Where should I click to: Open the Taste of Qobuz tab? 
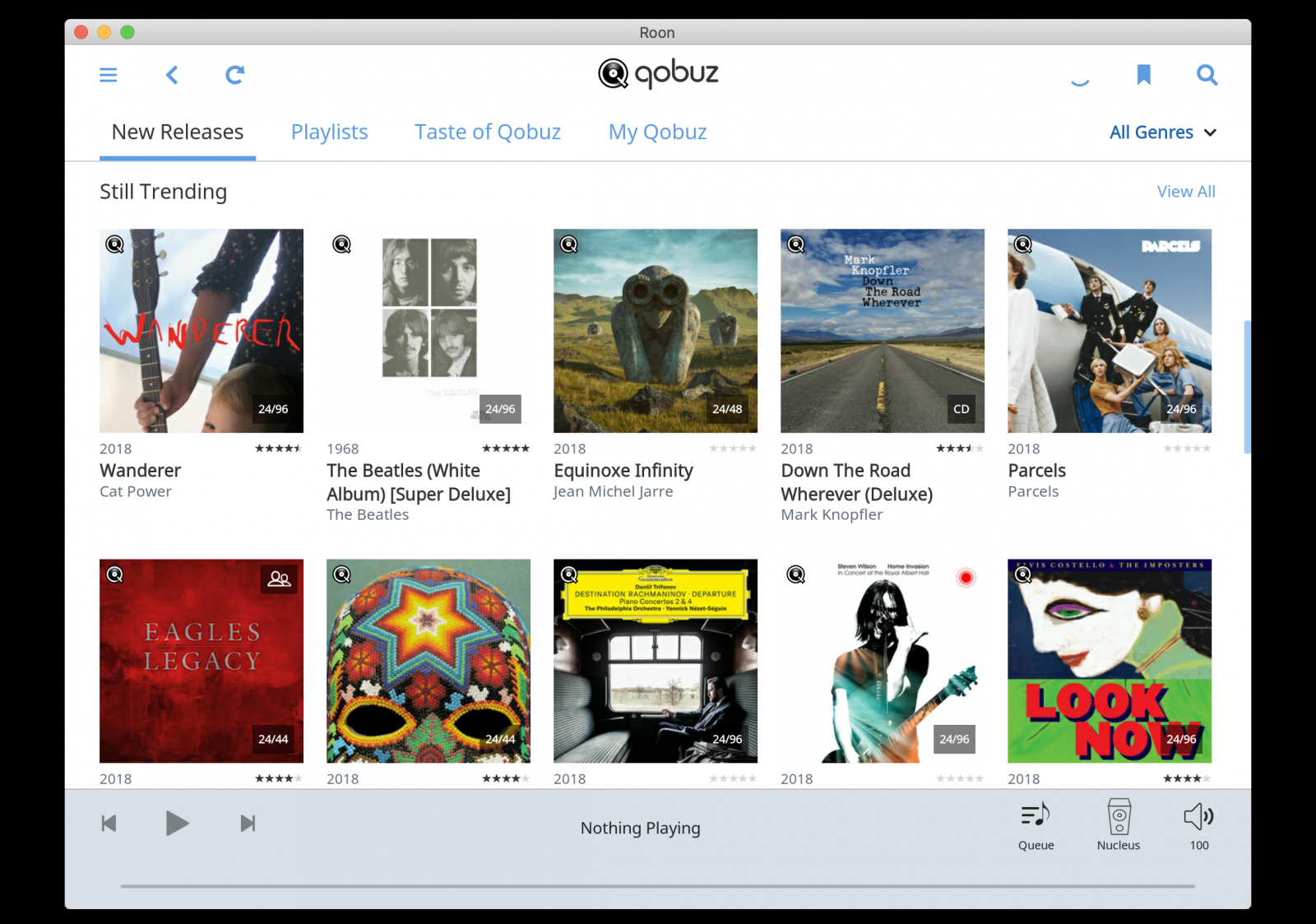488,132
